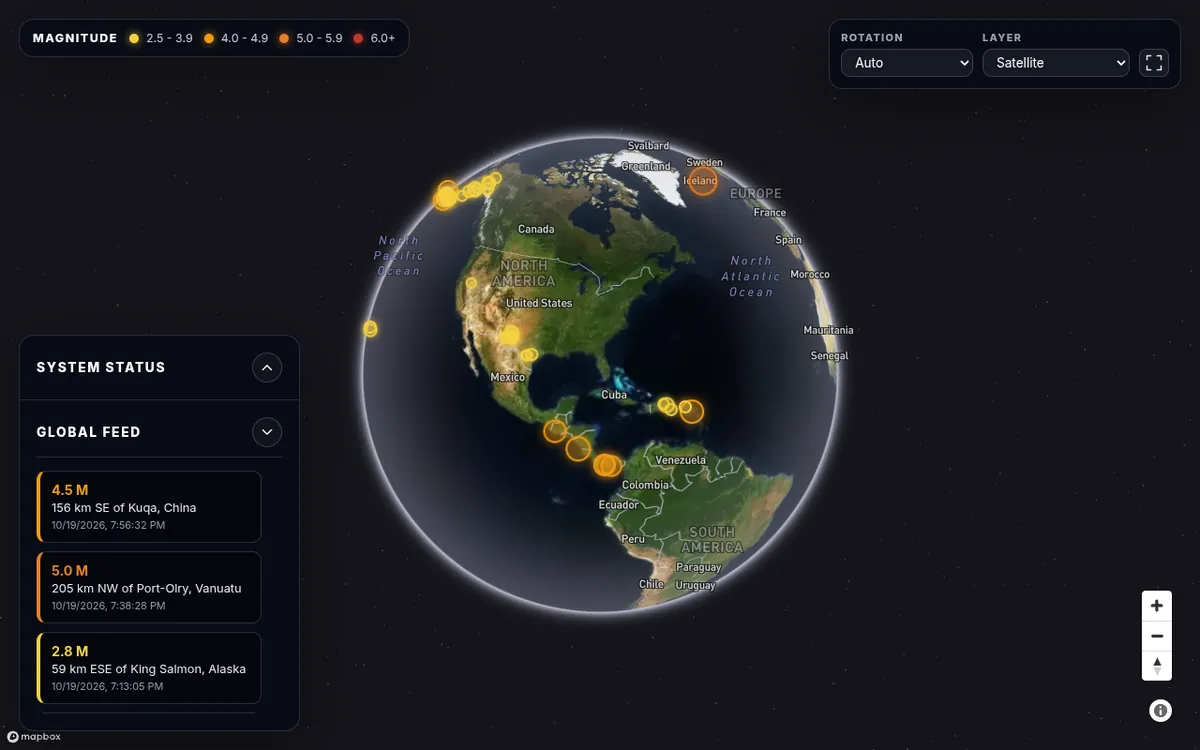Click the yellow 2.5 - 3.9 legend dot
The width and height of the screenshot is (1200, 750).
tap(134, 38)
